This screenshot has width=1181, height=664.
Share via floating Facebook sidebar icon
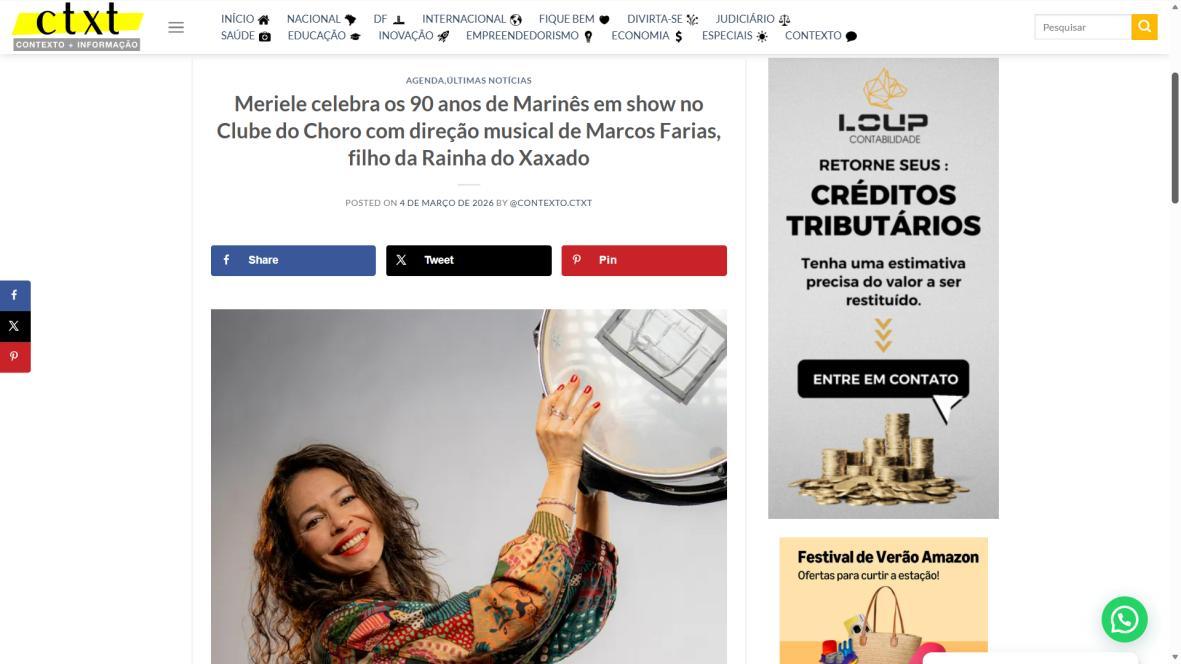click(15, 295)
